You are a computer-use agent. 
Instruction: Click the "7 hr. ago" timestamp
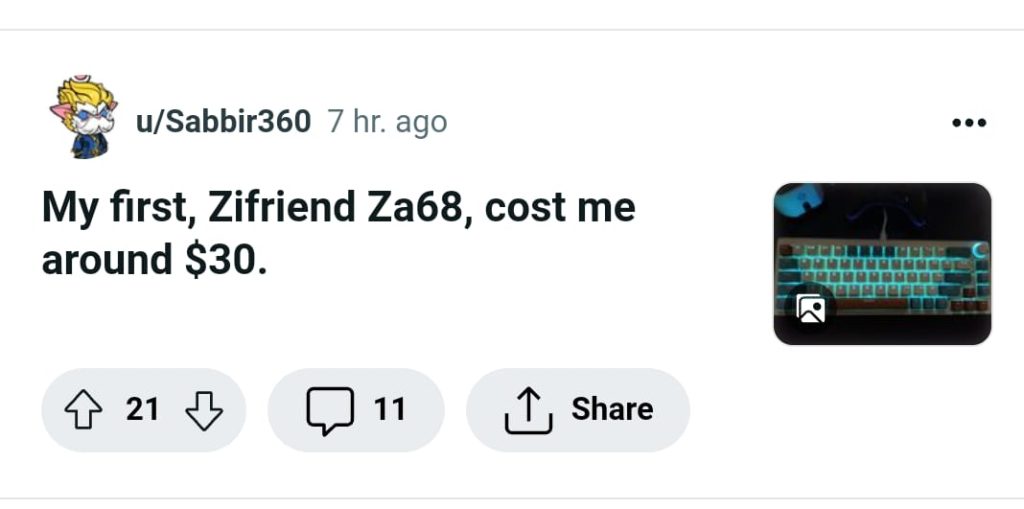pyautogui.click(x=387, y=122)
